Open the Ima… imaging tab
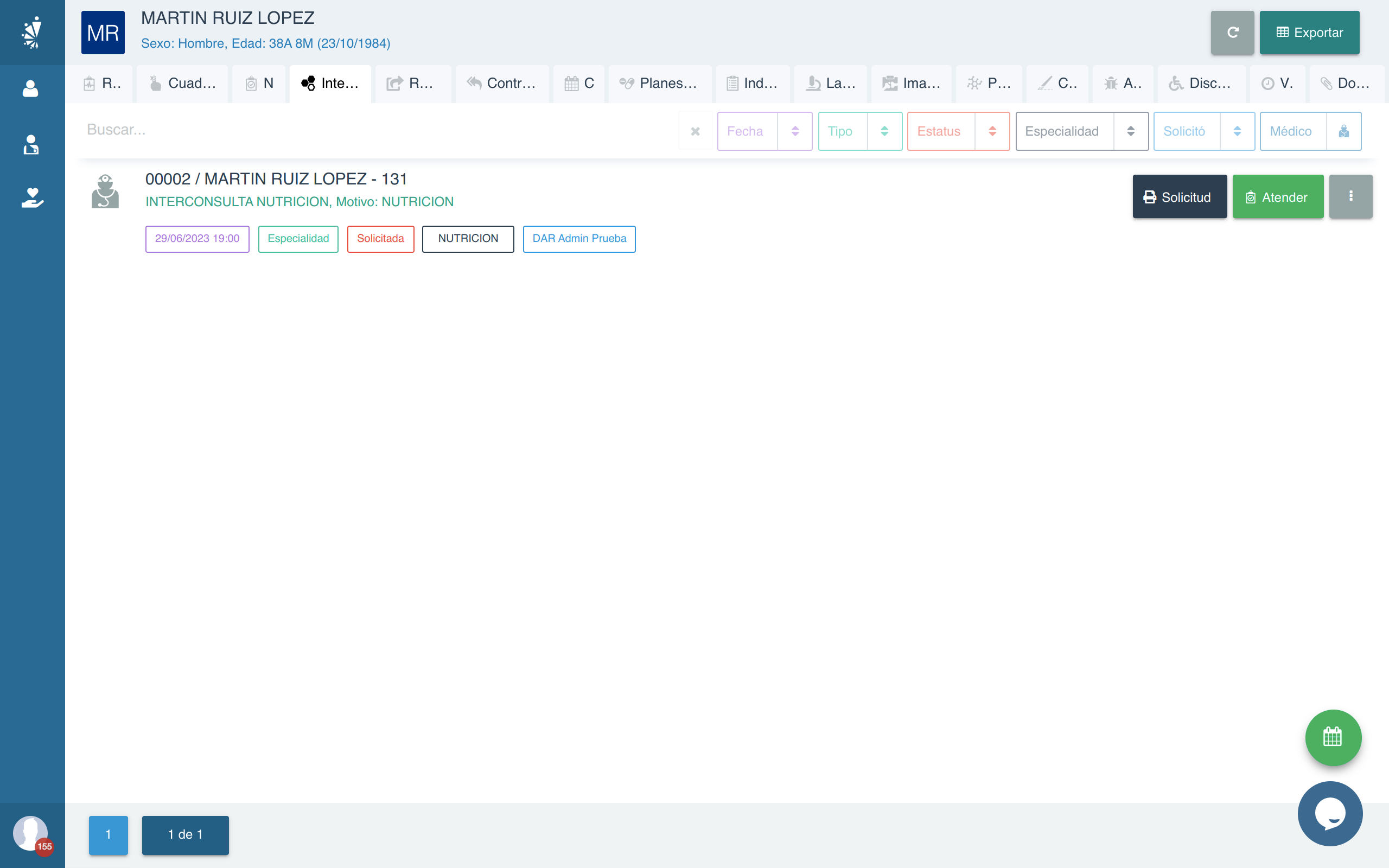This screenshot has width=1389, height=868. [911, 84]
